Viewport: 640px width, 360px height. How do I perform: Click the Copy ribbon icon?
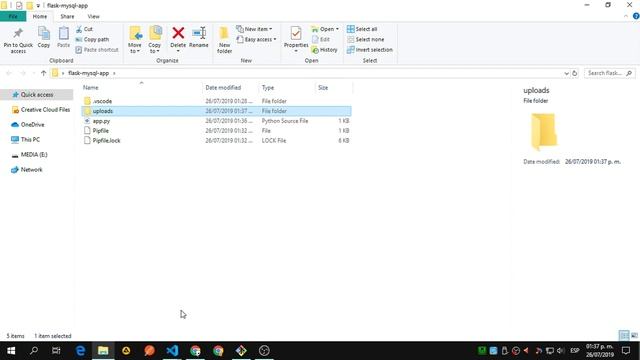coord(44,38)
